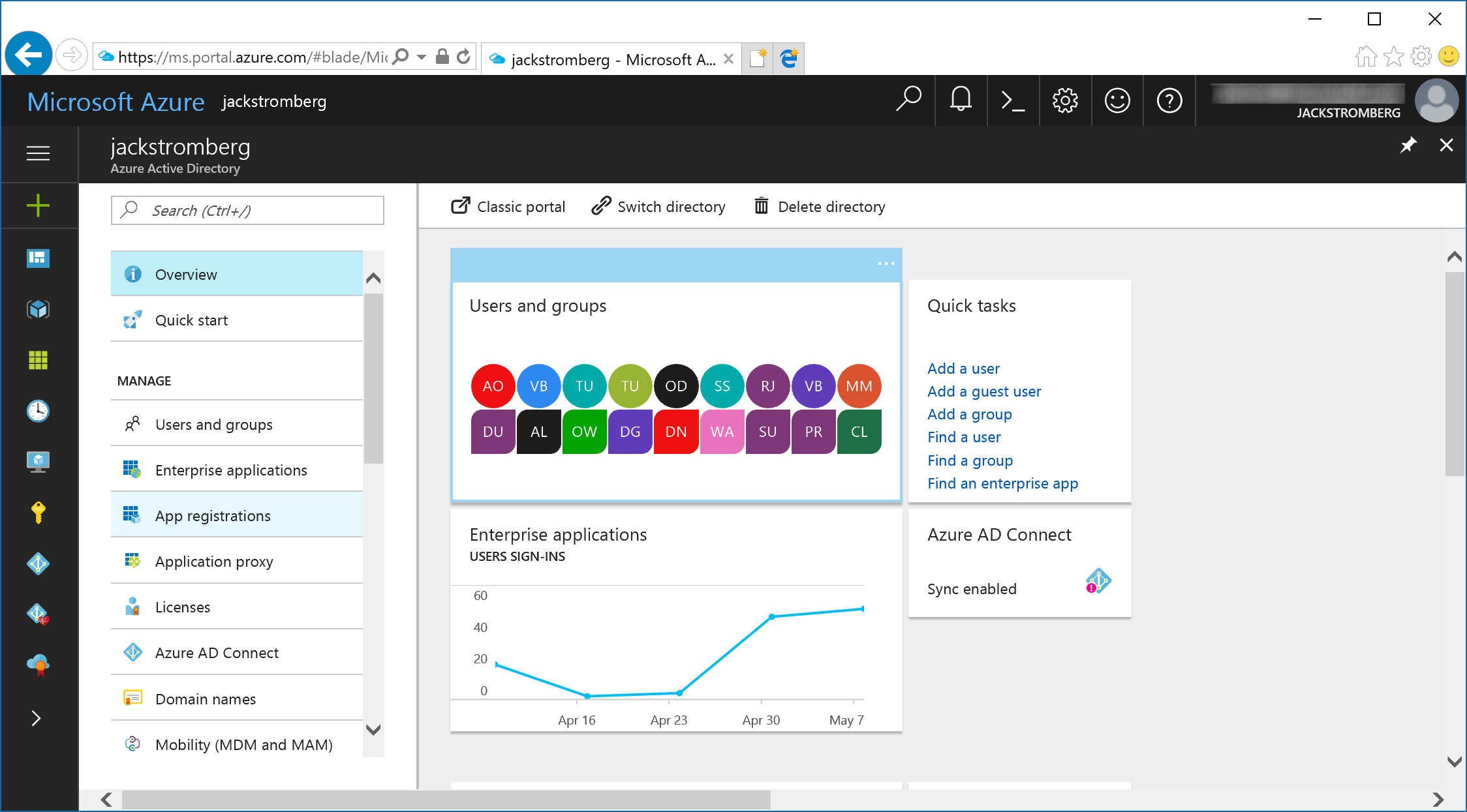Click Switch directory button
This screenshot has height=812, width=1467.
(x=658, y=207)
